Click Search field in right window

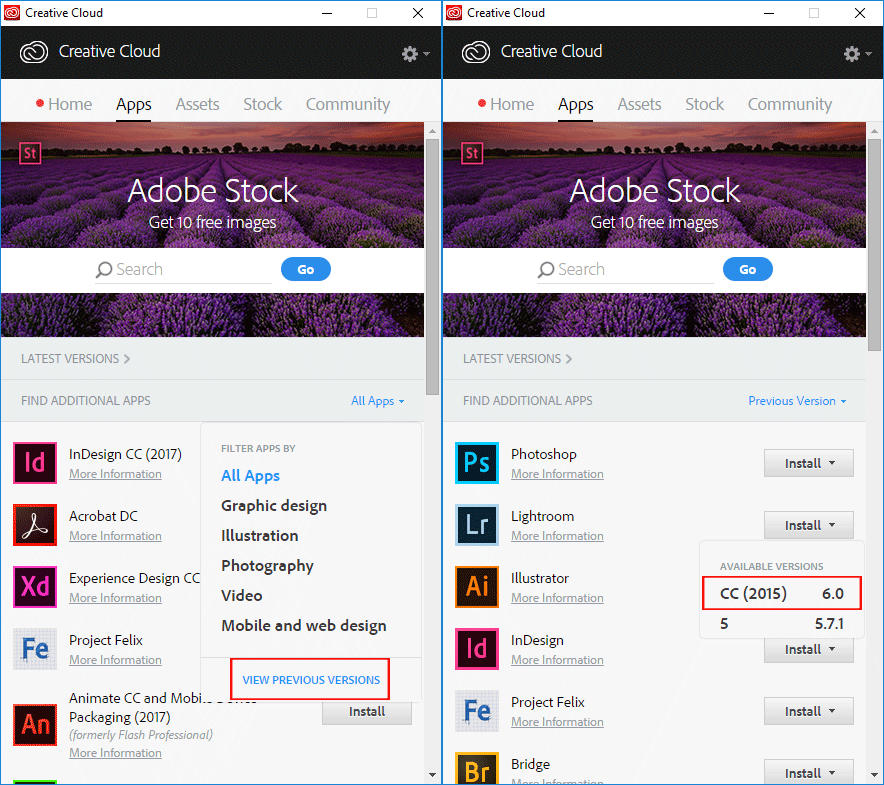coord(625,270)
